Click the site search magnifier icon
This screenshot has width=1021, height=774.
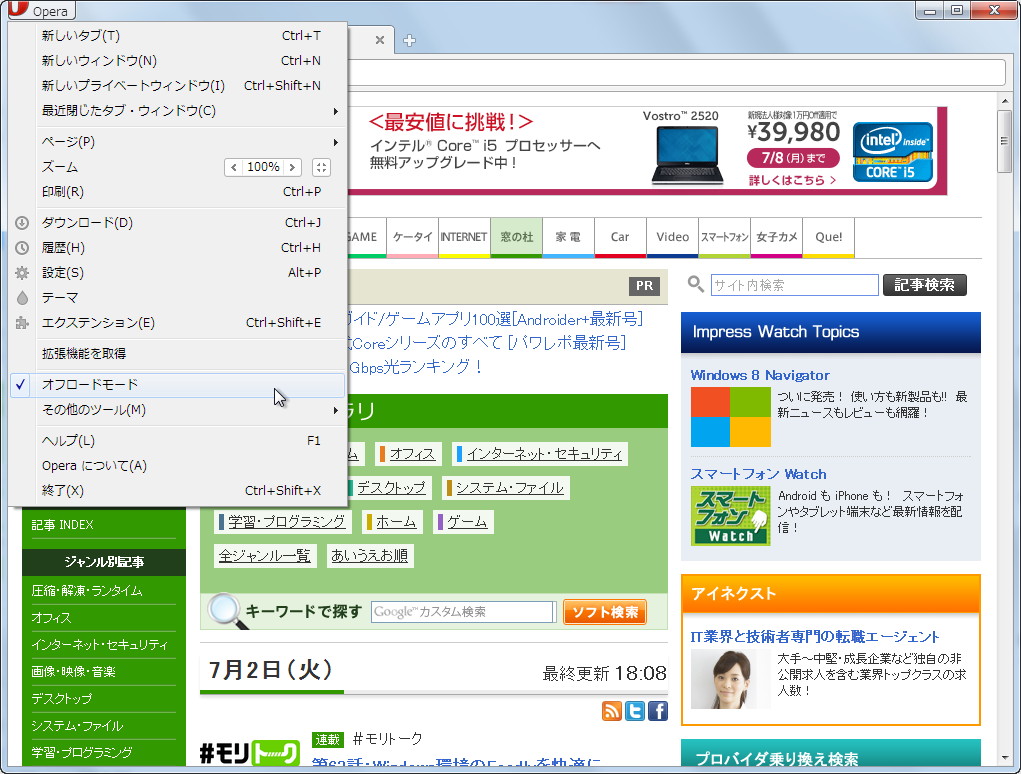[x=695, y=284]
